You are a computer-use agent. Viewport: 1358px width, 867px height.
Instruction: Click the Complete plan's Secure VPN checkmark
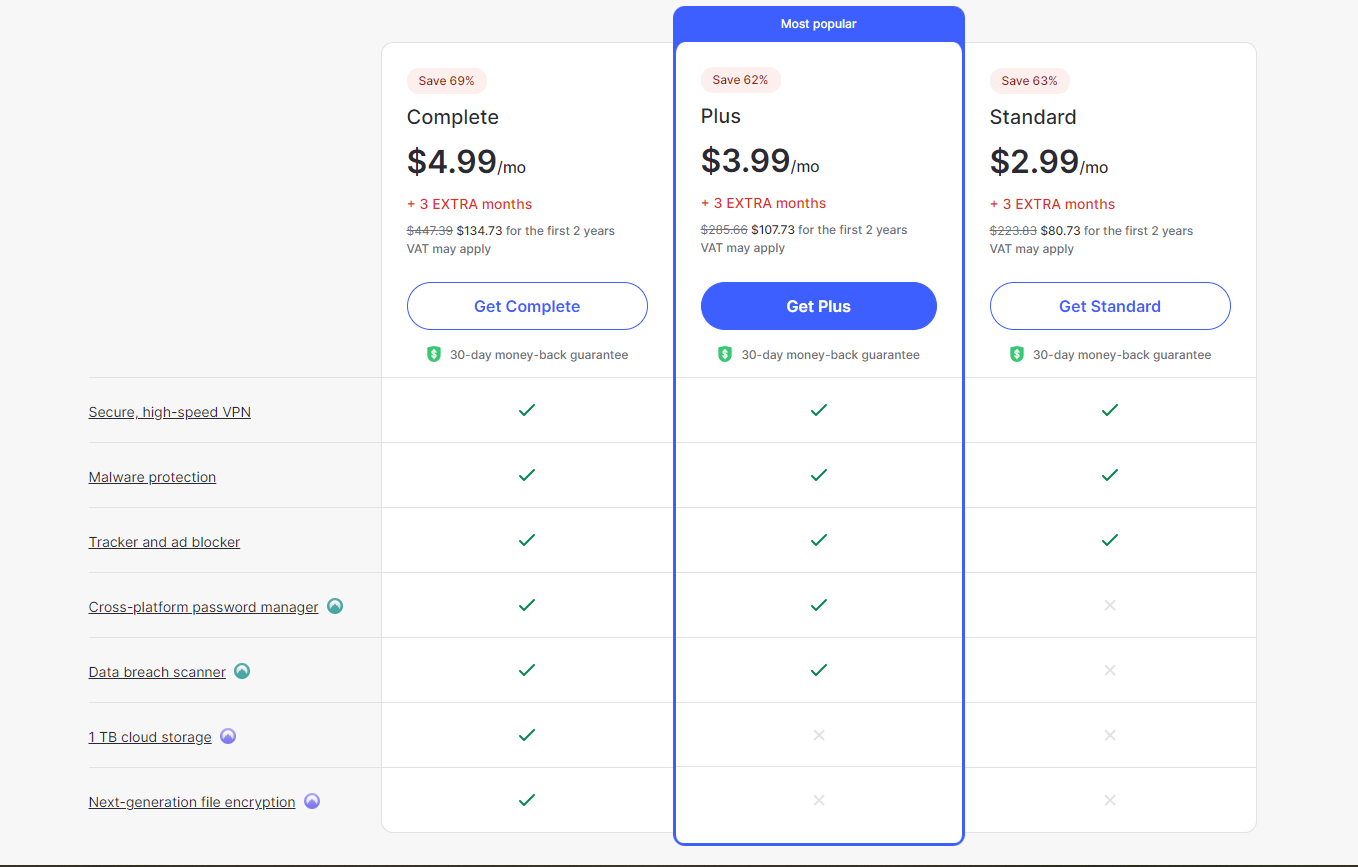pyautogui.click(x=527, y=410)
